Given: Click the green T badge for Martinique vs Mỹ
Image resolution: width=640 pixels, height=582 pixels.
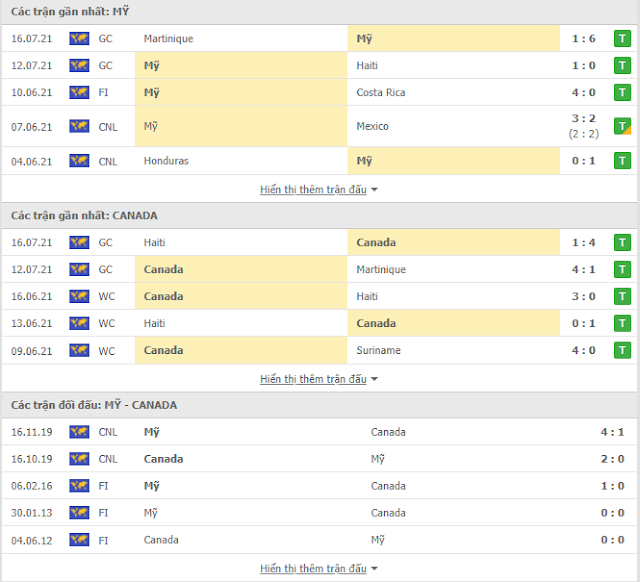Looking at the screenshot, I should (x=622, y=39).
